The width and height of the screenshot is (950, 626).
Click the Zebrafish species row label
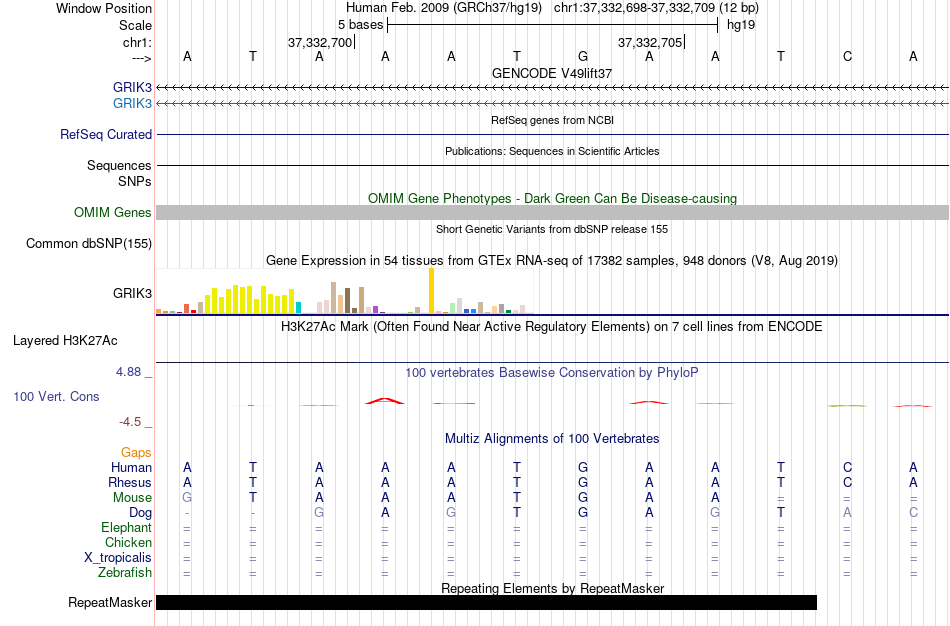click(125, 572)
